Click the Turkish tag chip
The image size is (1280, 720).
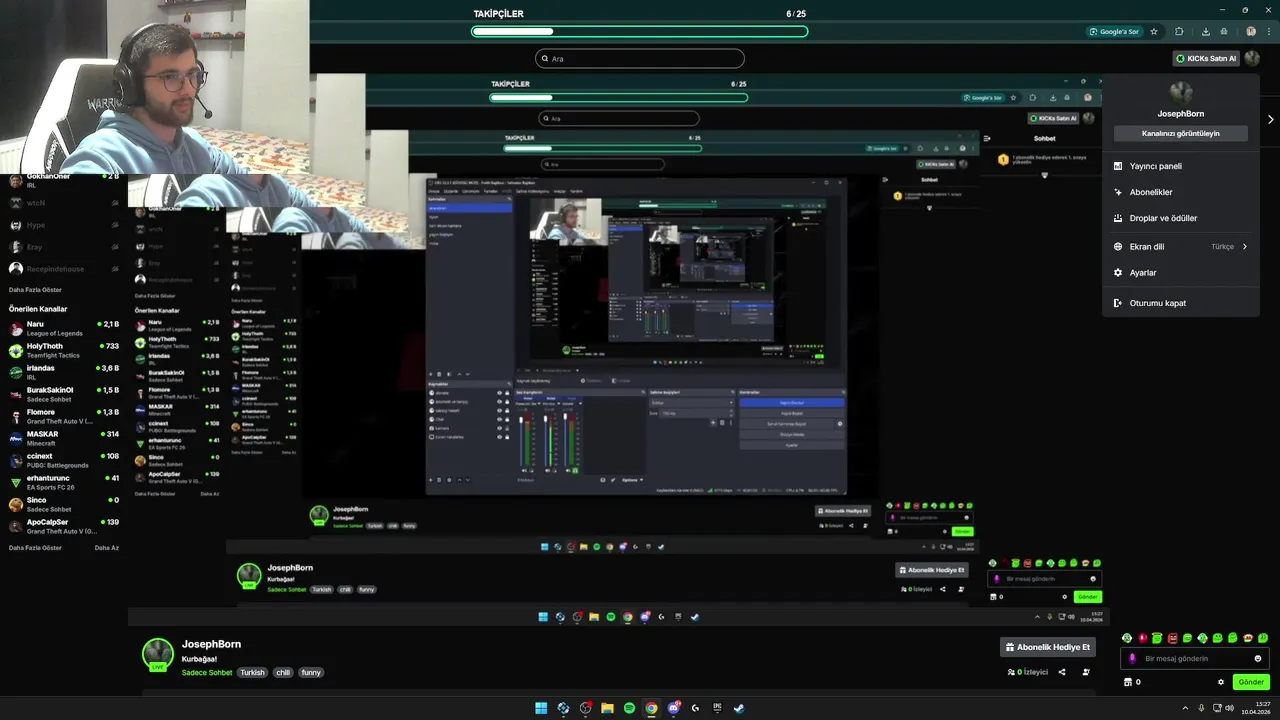pos(253,673)
